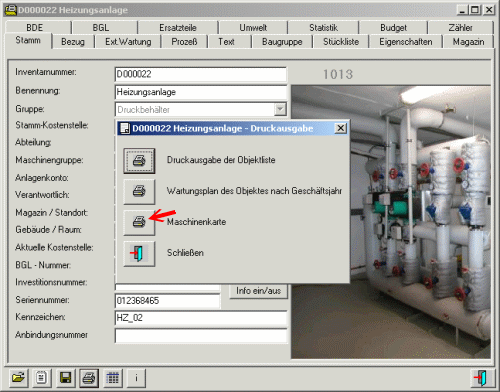The image size is (500, 392).
Task: Close the main D000022 window
Action: (489, 10)
